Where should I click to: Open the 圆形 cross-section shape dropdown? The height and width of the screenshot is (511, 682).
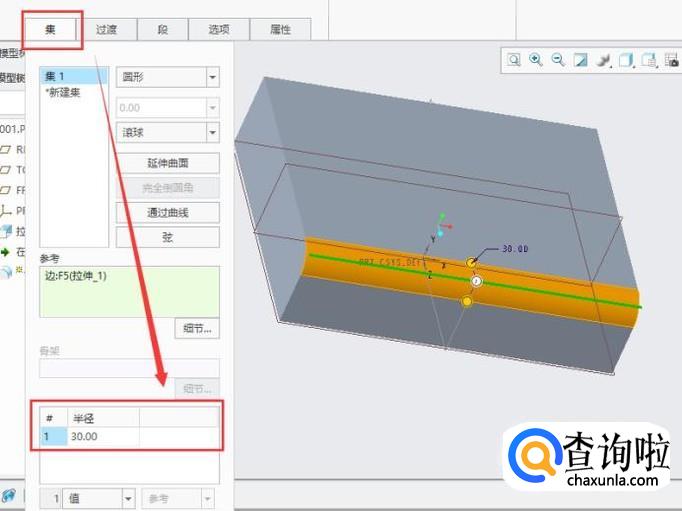(x=212, y=77)
